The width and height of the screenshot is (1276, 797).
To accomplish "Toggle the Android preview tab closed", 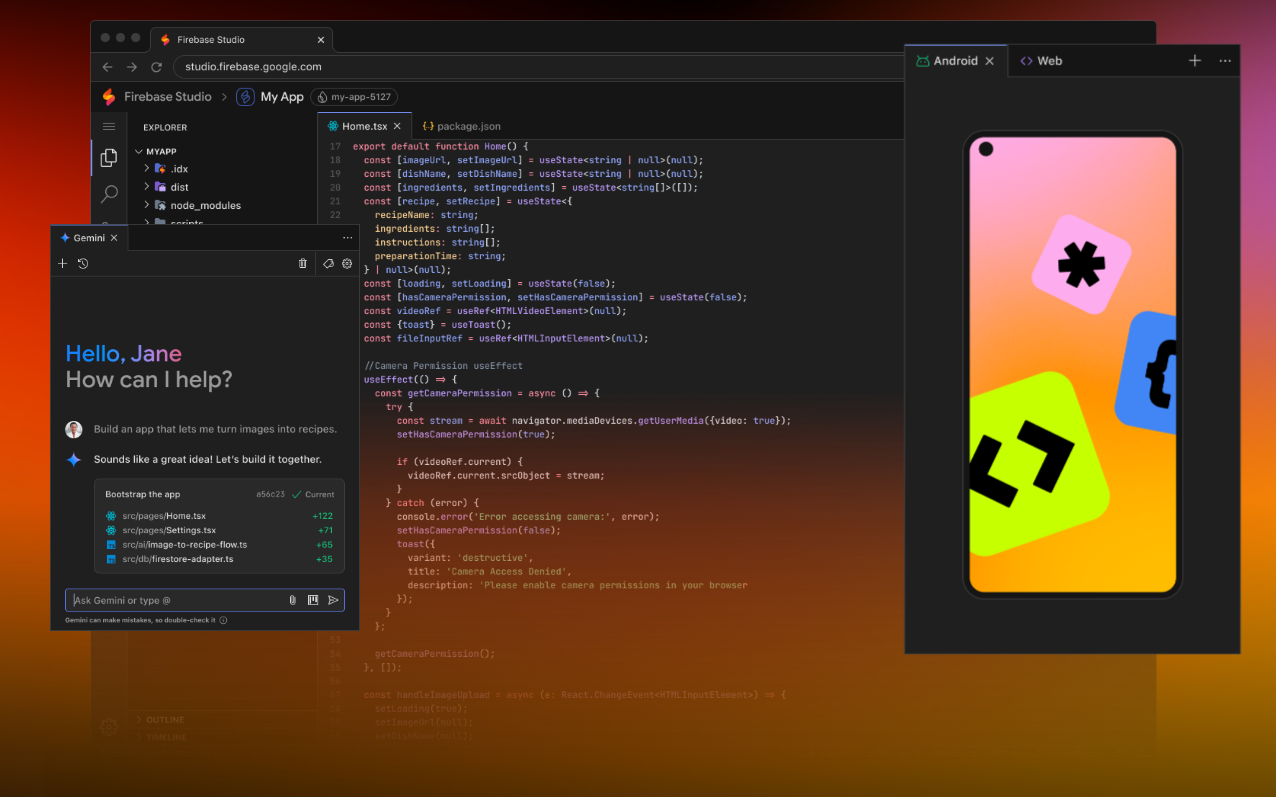I will (989, 60).
